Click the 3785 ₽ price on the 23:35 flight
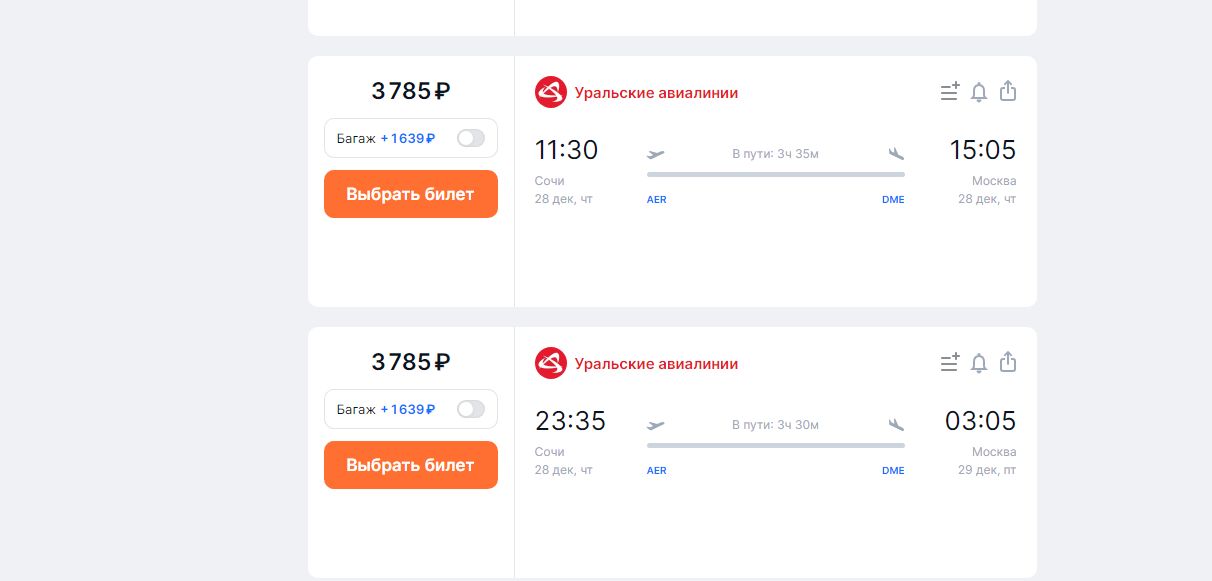The height and width of the screenshot is (581, 1212). [x=411, y=362]
